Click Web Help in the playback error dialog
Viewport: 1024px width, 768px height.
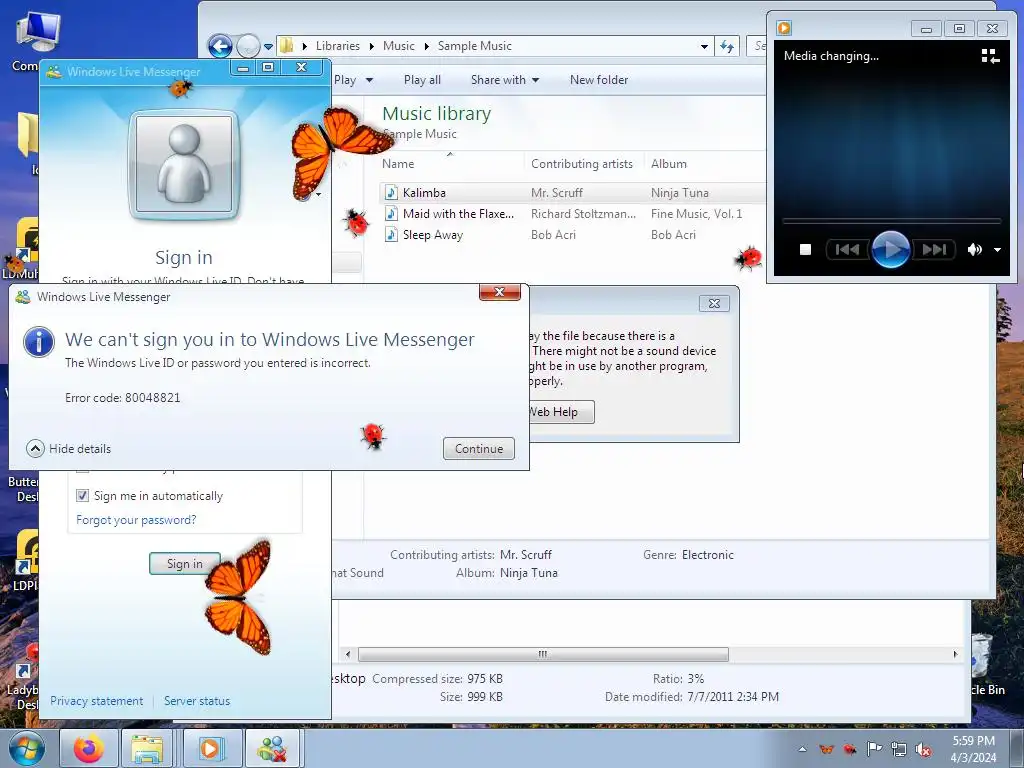pyautogui.click(x=560, y=412)
